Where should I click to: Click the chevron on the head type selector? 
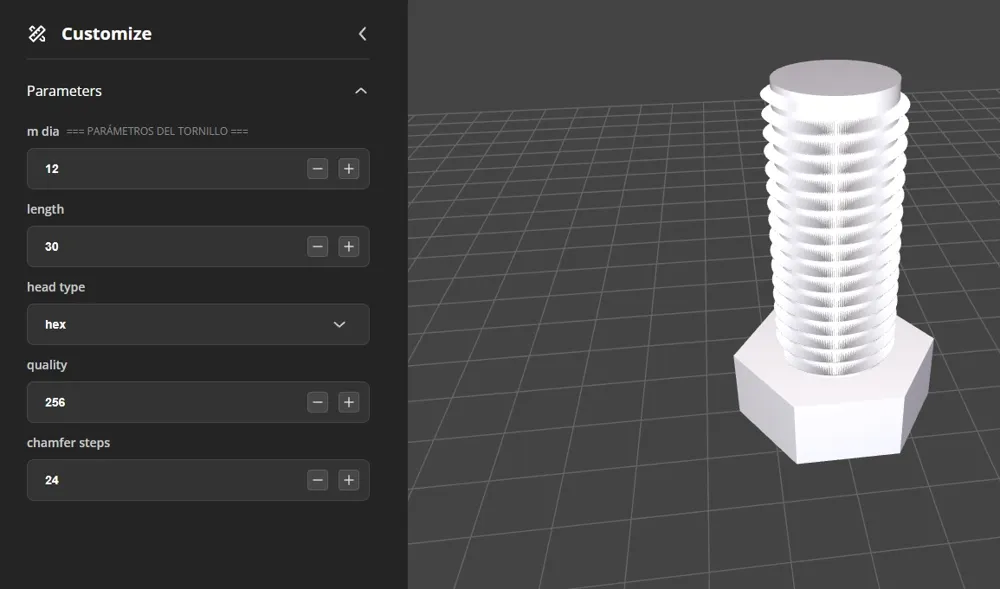pos(339,324)
